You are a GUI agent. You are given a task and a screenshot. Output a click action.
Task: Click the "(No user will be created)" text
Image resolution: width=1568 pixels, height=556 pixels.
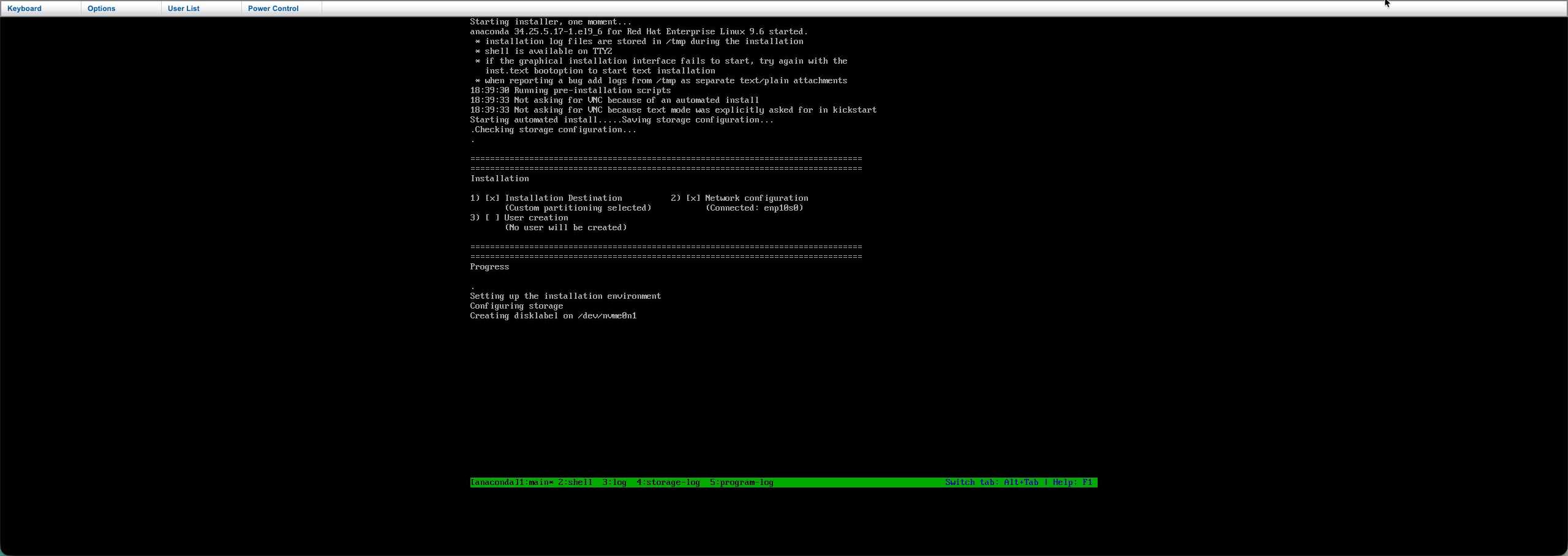(565, 228)
